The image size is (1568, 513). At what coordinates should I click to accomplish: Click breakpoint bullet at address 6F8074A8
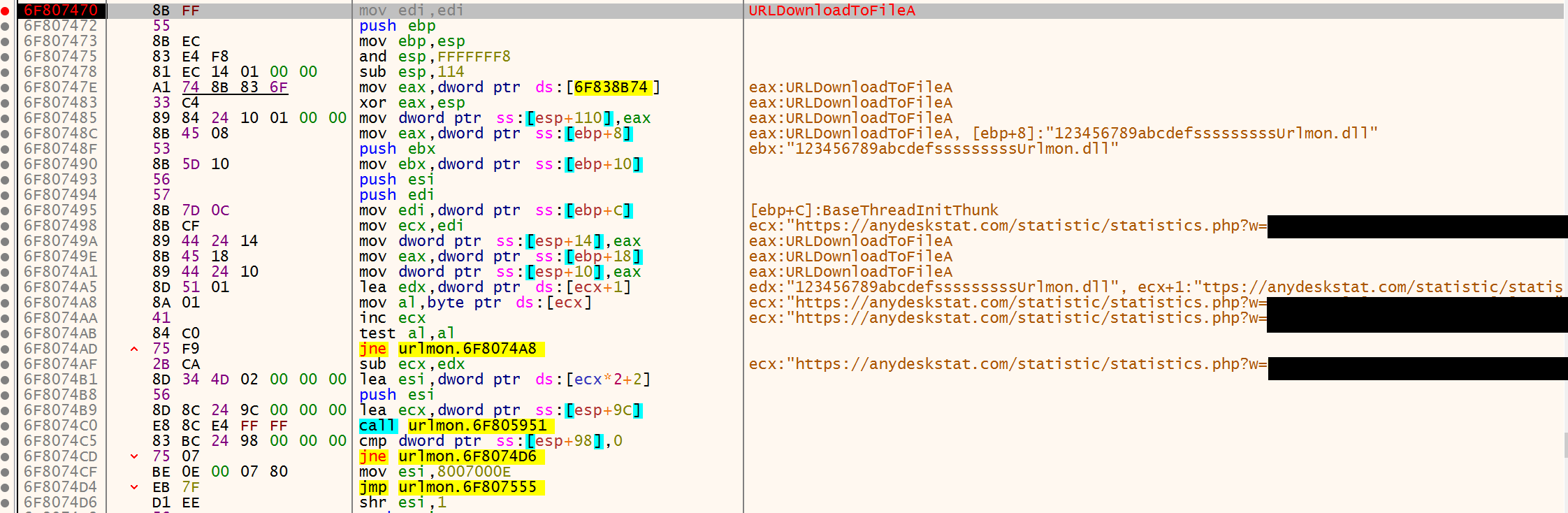pos(6,303)
